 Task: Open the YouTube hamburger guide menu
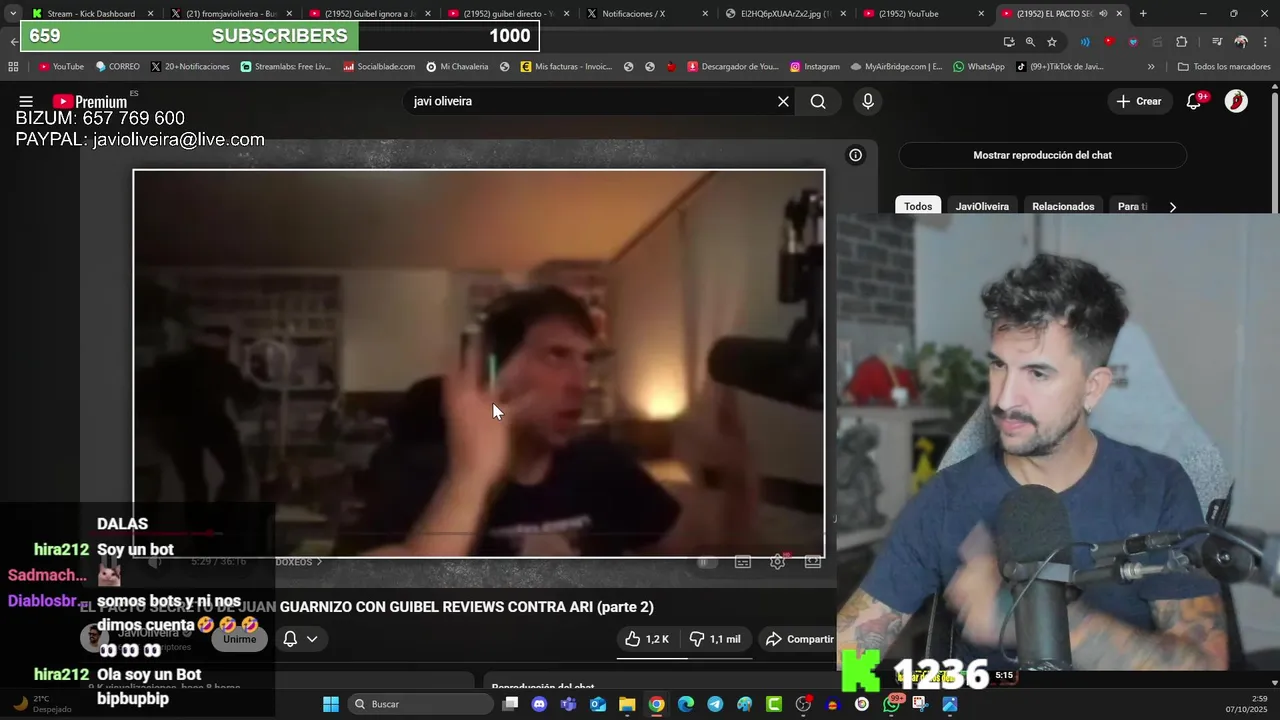[x=26, y=101]
